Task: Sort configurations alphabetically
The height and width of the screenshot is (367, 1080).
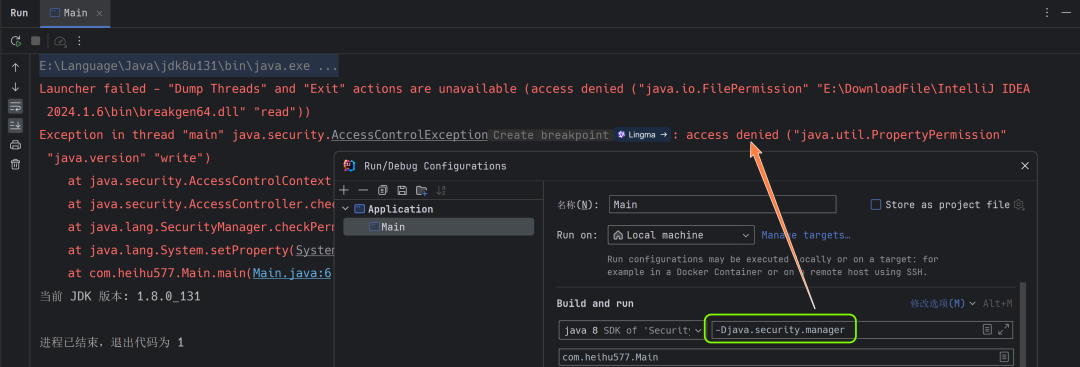Action: tap(442, 190)
